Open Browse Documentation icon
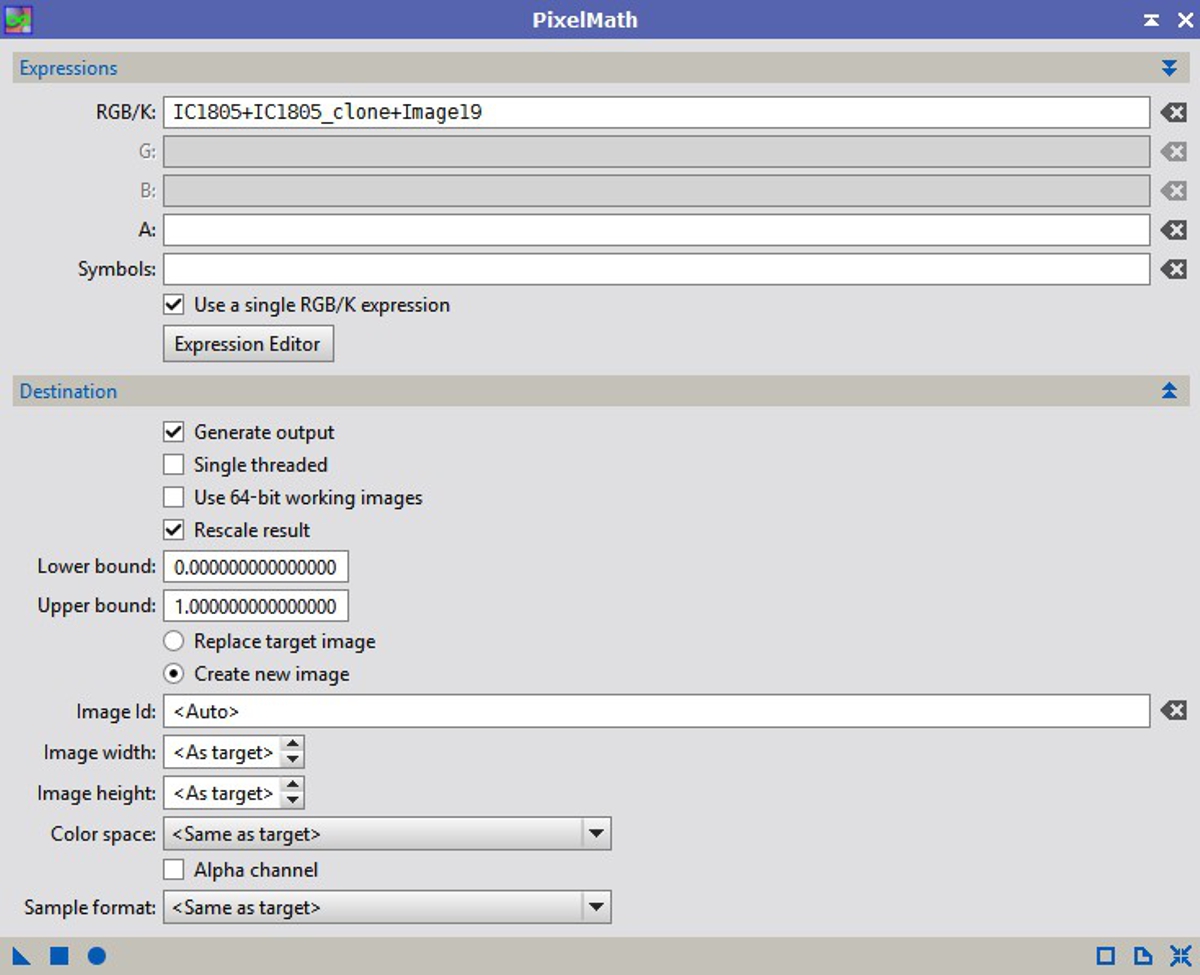Image resolution: width=1200 pixels, height=975 pixels. 1143,956
